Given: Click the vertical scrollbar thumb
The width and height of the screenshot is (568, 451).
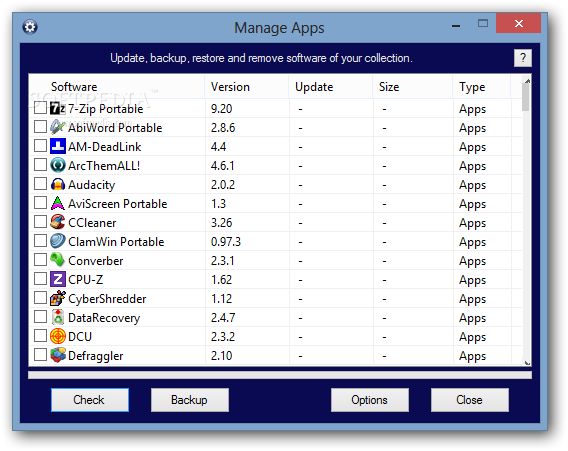Looking at the screenshot, I should (x=526, y=97).
